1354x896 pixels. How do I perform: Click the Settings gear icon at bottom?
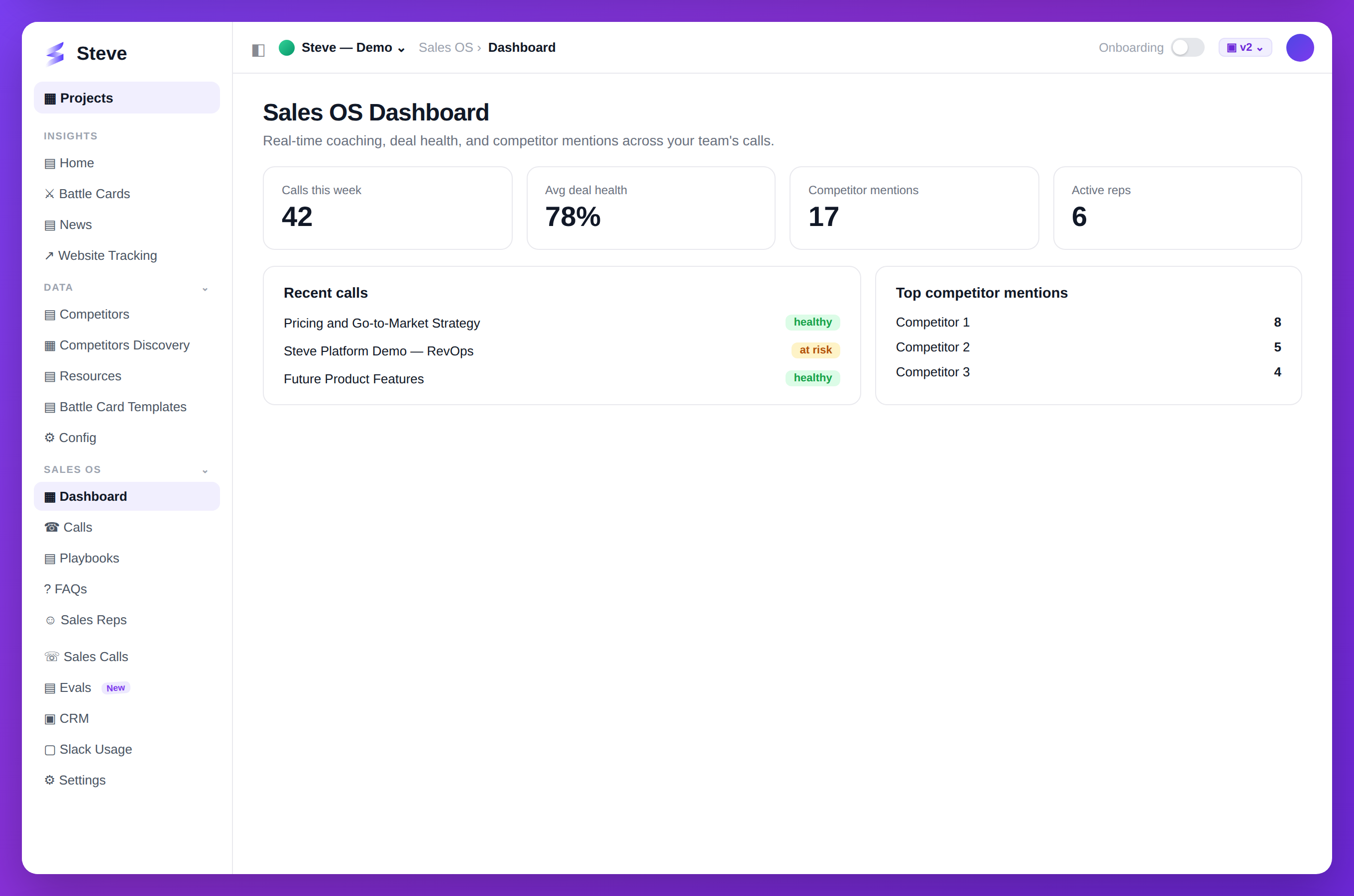(50, 781)
